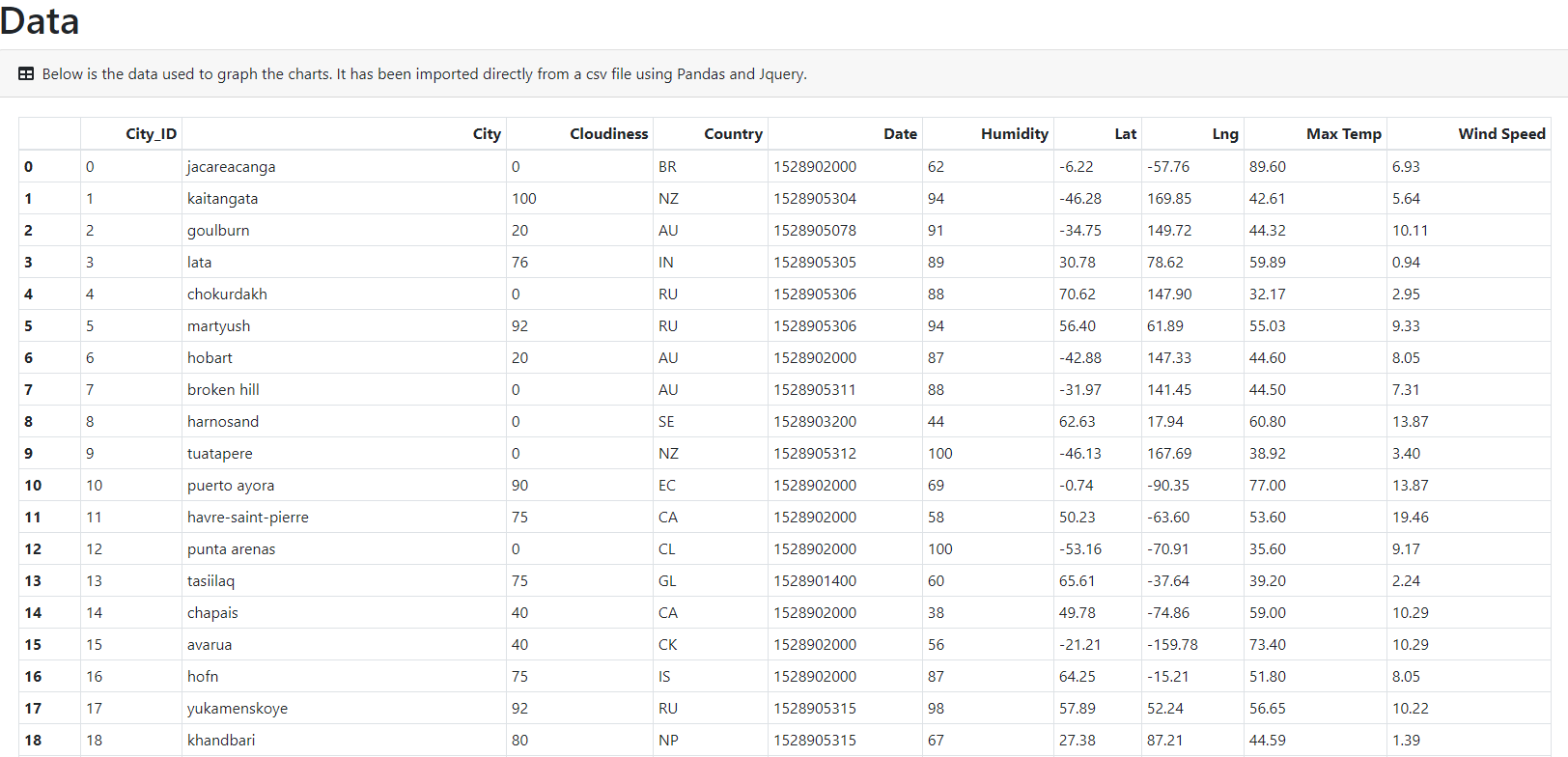Click country code IS in hofn row
1568x757 pixels.
click(x=664, y=676)
